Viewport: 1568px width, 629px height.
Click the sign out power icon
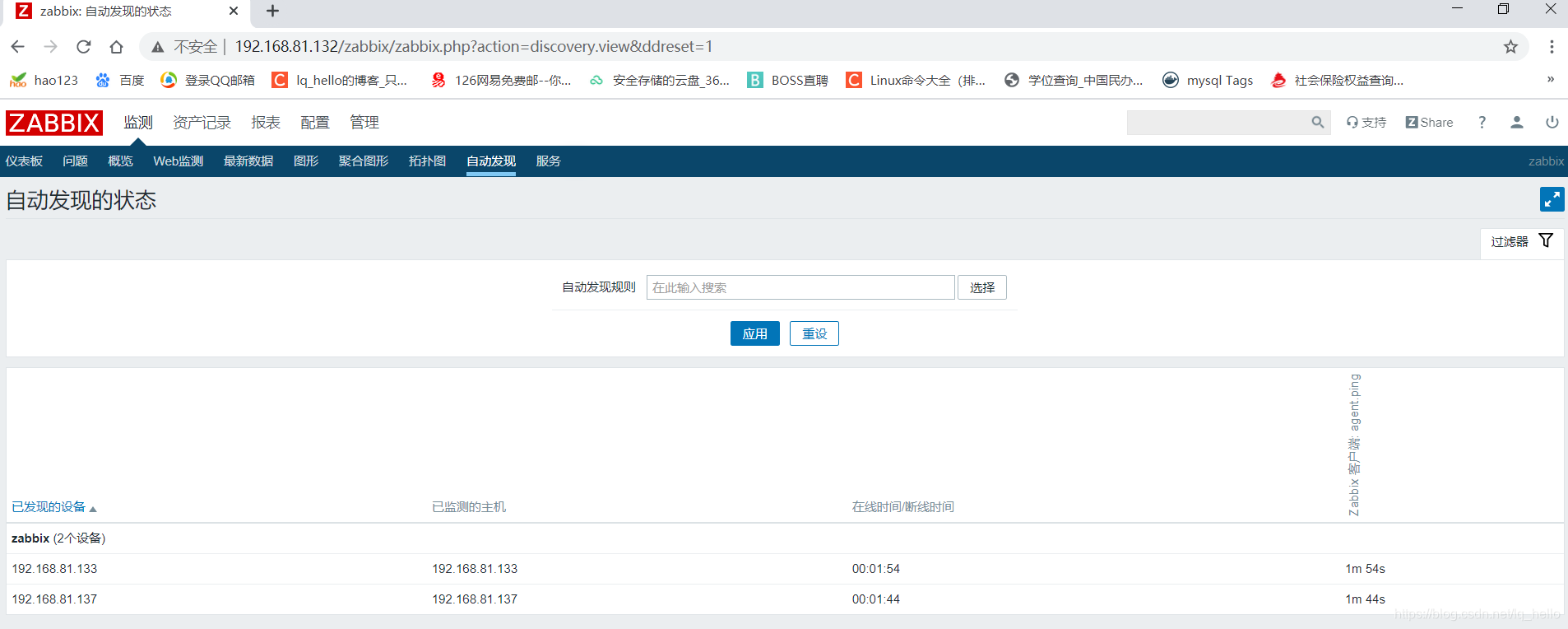point(1552,123)
